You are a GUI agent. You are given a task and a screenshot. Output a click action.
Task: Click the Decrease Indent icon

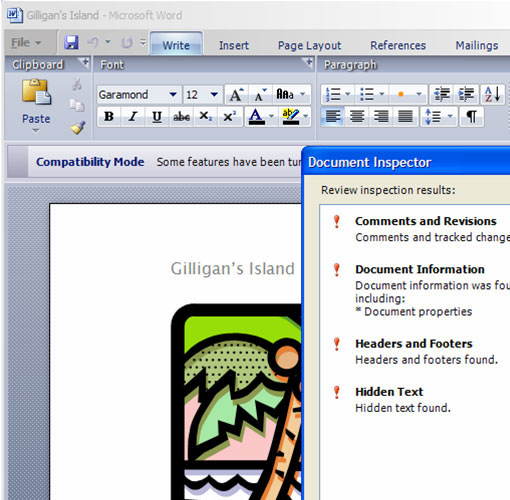pyautogui.click(x=442, y=95)
